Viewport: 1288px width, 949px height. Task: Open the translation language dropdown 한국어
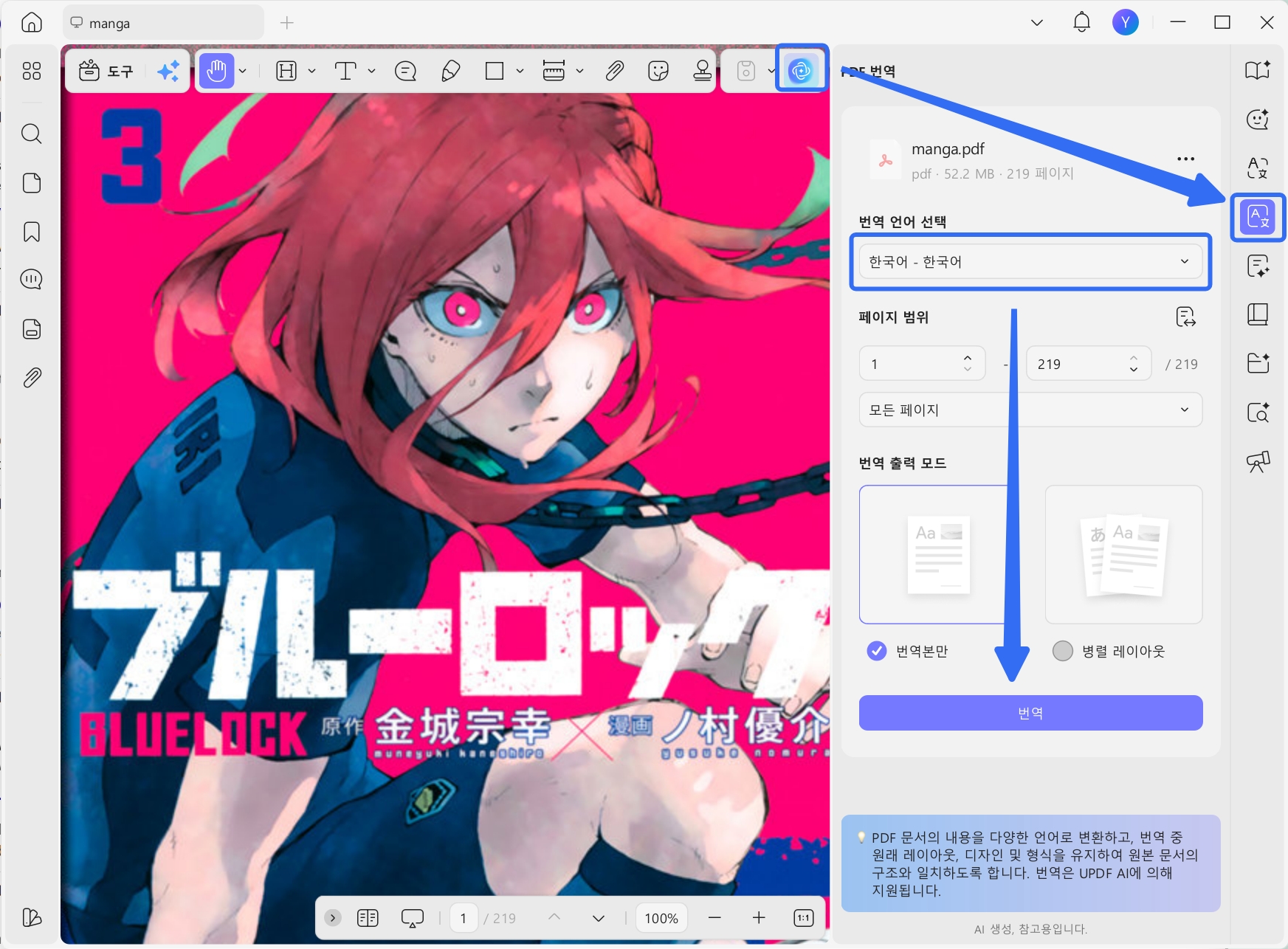tap(1030, 262)
